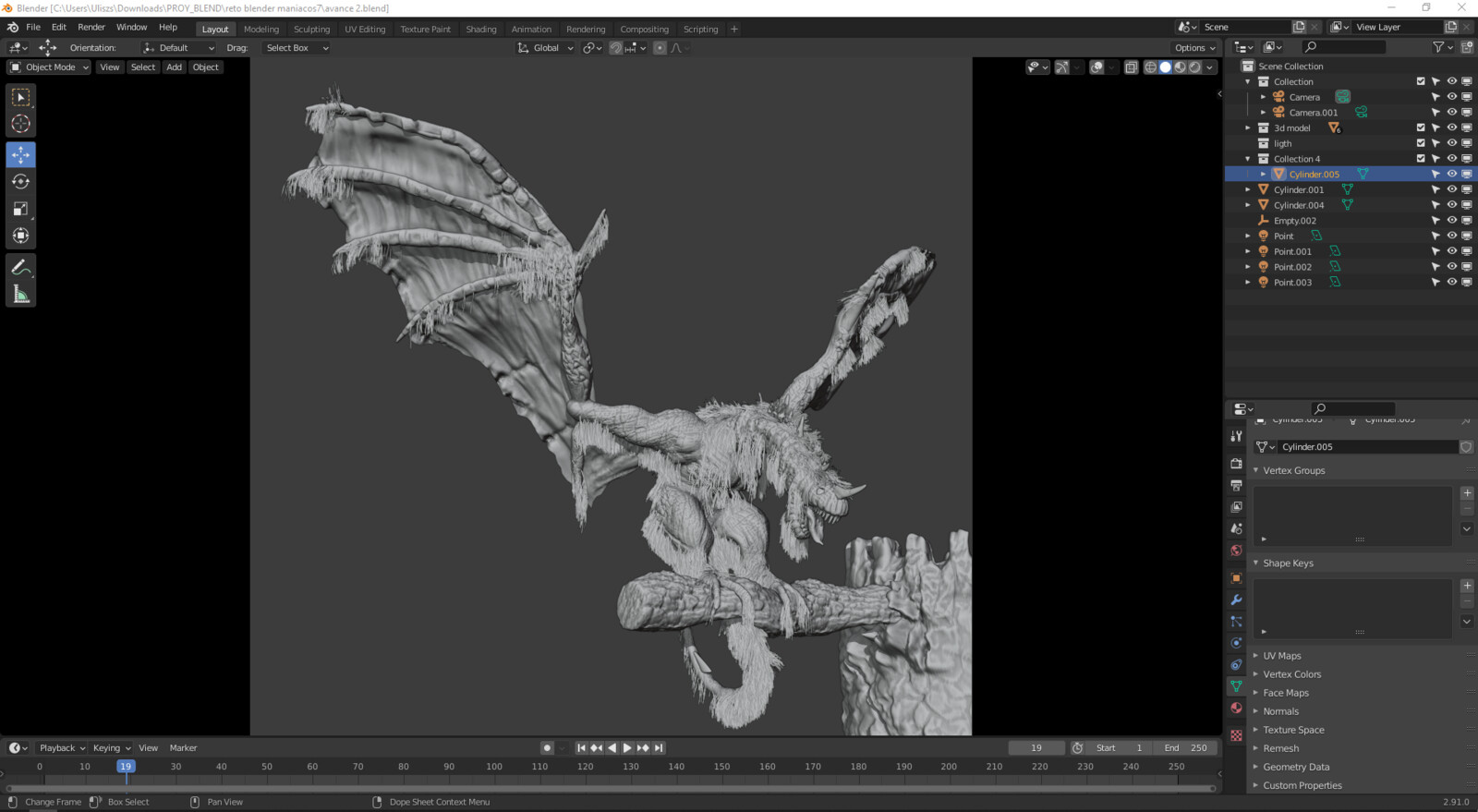Add a new shape key
The height and width of the screenshot is (812, 1478).
(x=1467, y=586)
